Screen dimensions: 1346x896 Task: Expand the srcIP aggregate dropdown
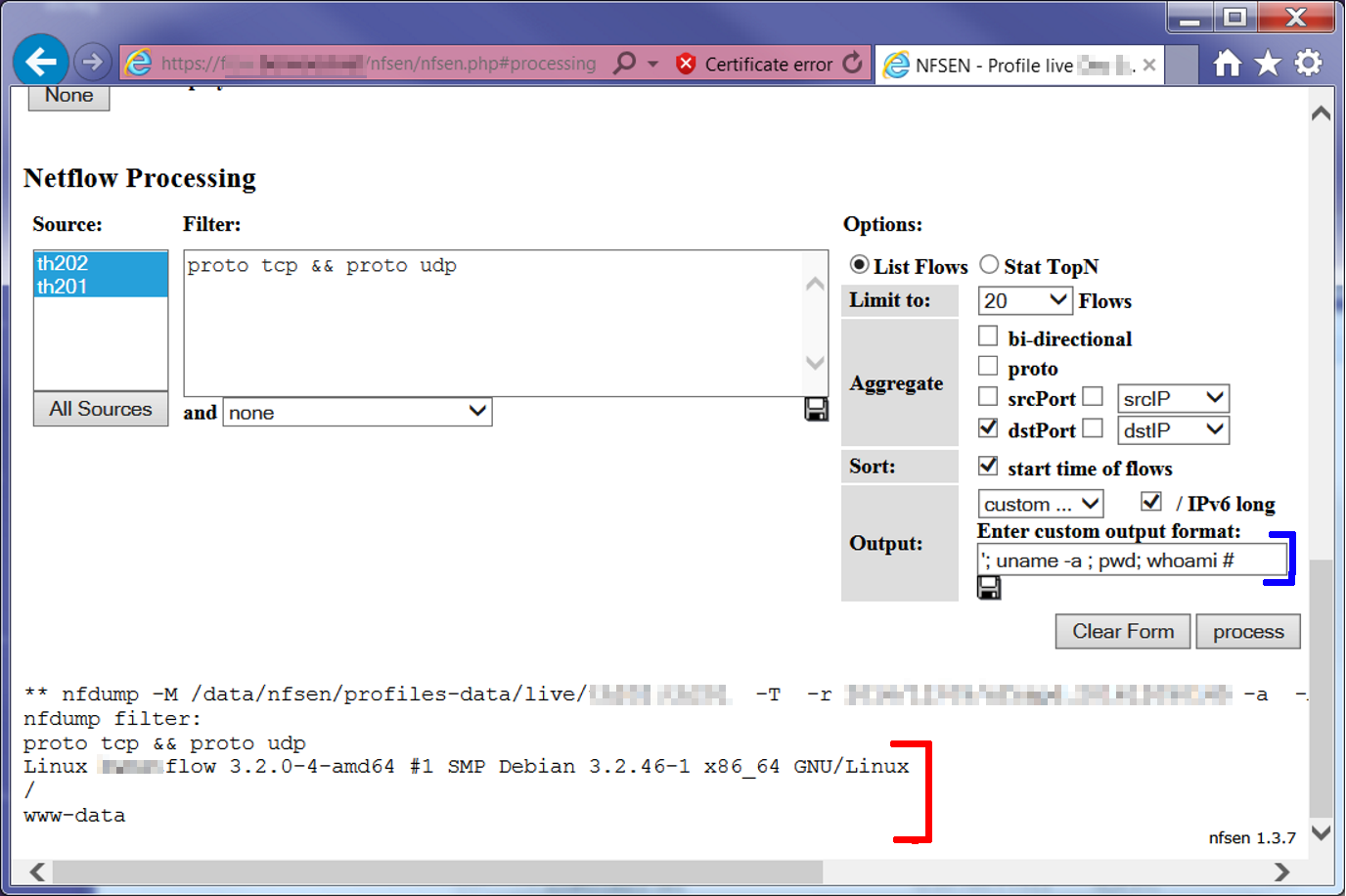(1173, 398)
